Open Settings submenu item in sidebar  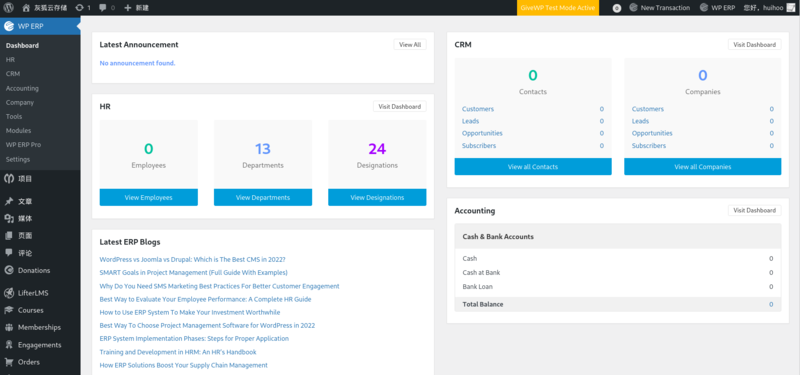tap(18, 159)
